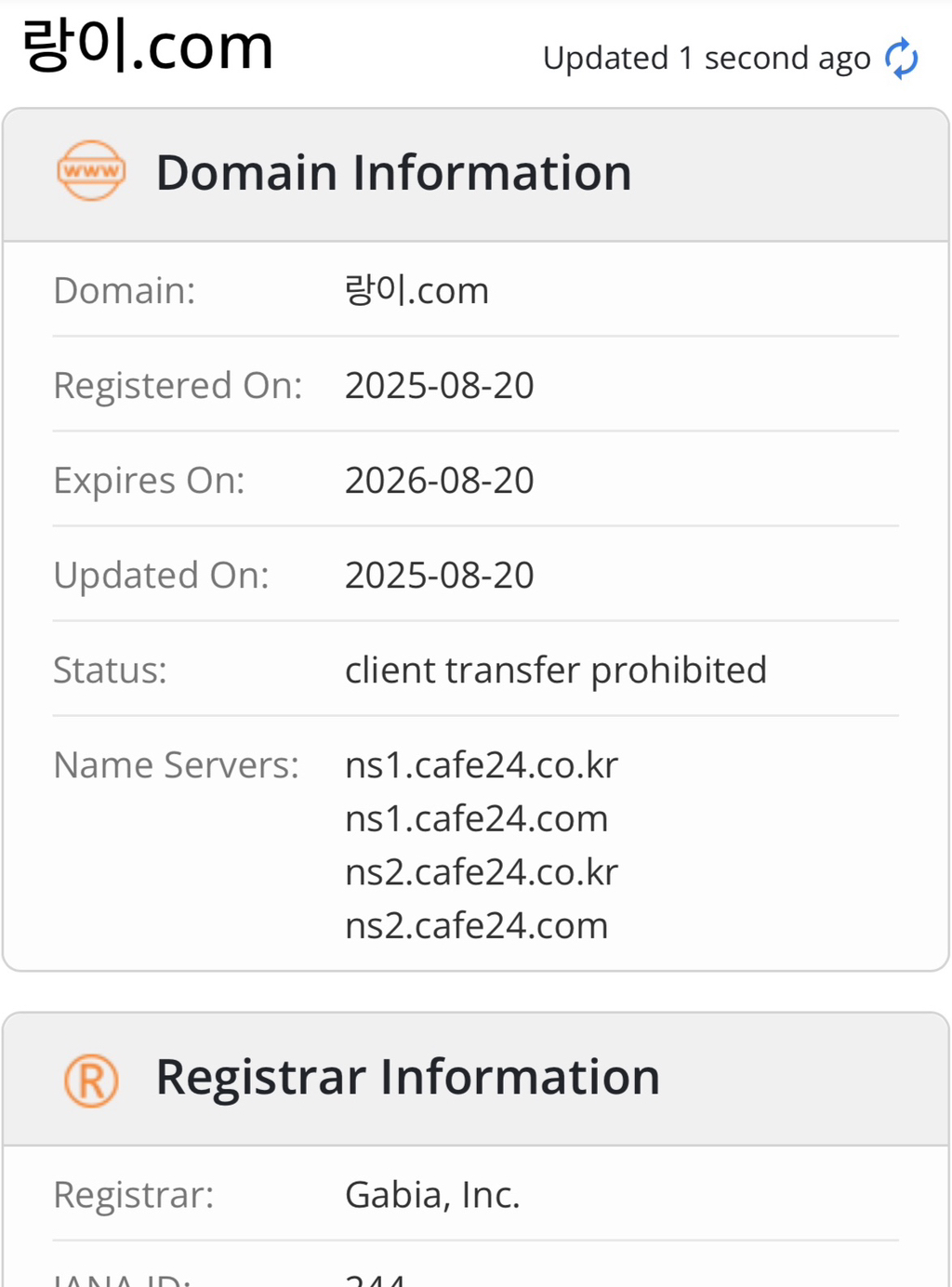Click the 랑이.com page title
This screenshot has height=1287, width=952.
click(148, 46)
